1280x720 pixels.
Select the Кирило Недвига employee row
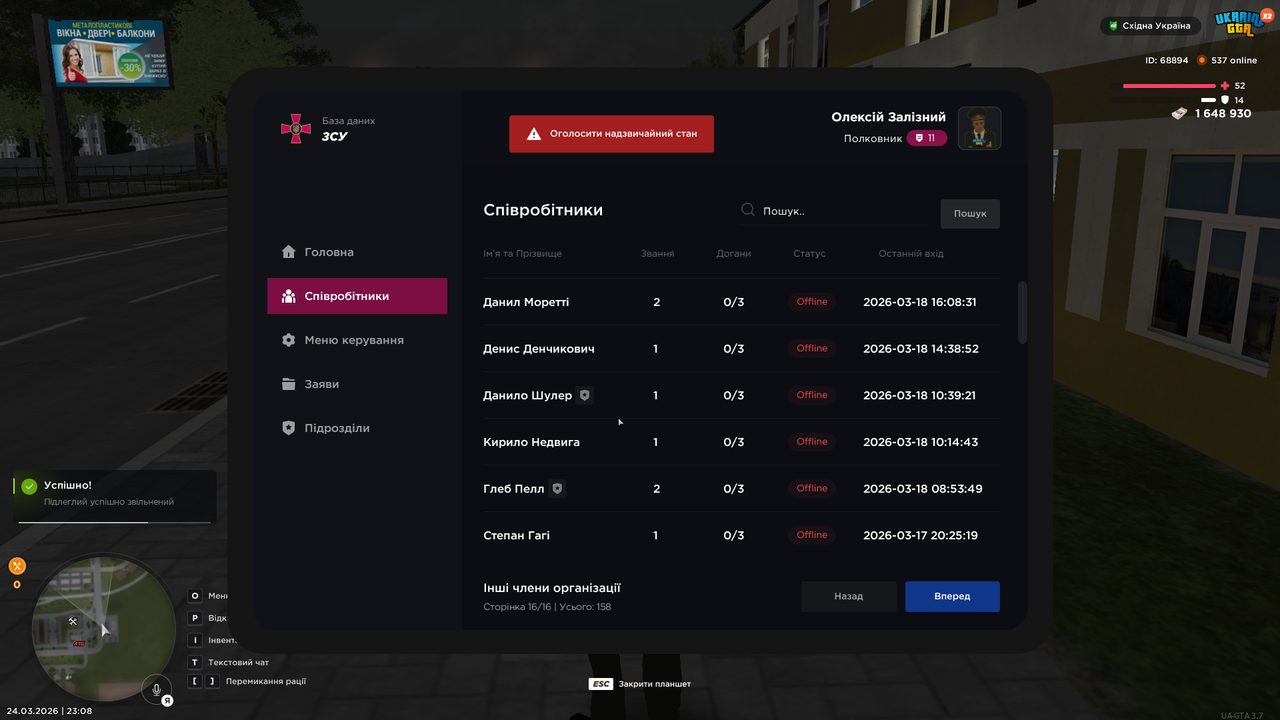741,442
